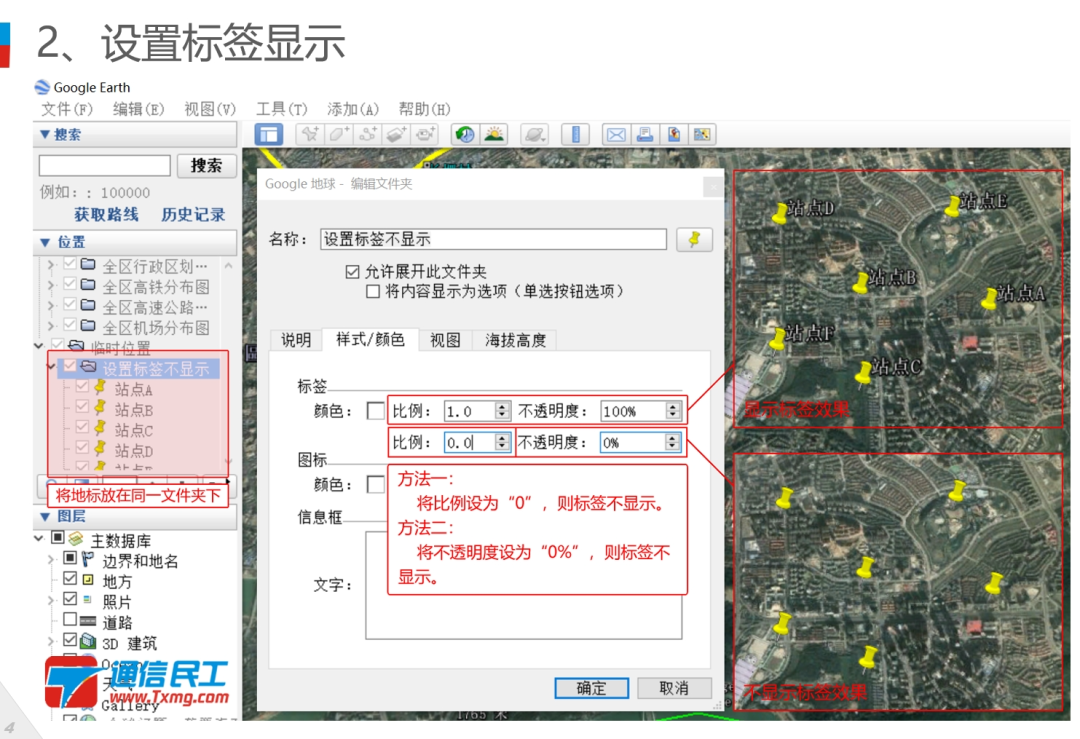
Task: Click the yellow pushpin labeled 站点D on map
Action: coord(780,213)
